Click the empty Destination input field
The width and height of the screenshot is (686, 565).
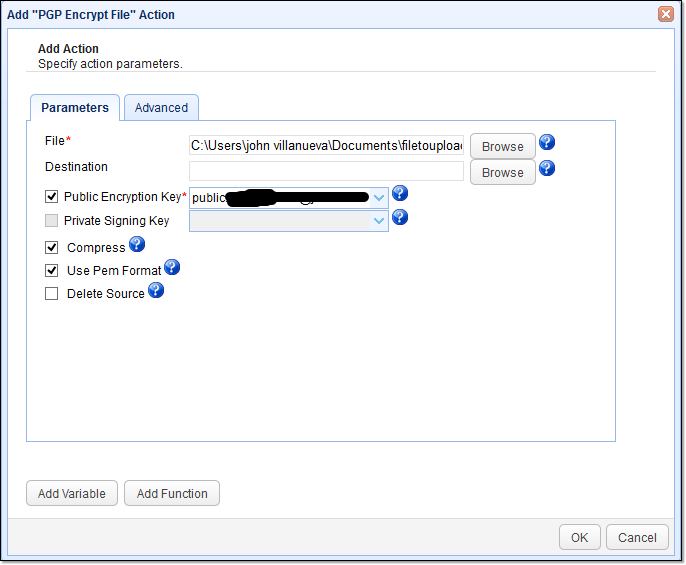[326, 171]
